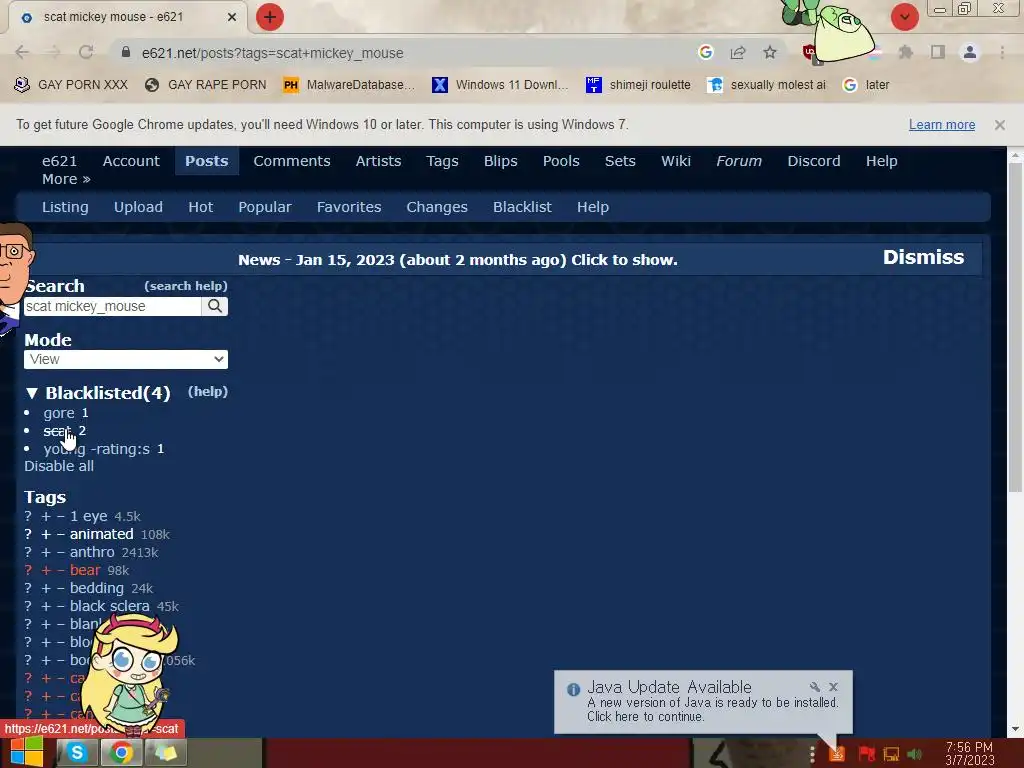Open the Wiki page
Viewport: 1024px width, 768px height.
point(676,161)
